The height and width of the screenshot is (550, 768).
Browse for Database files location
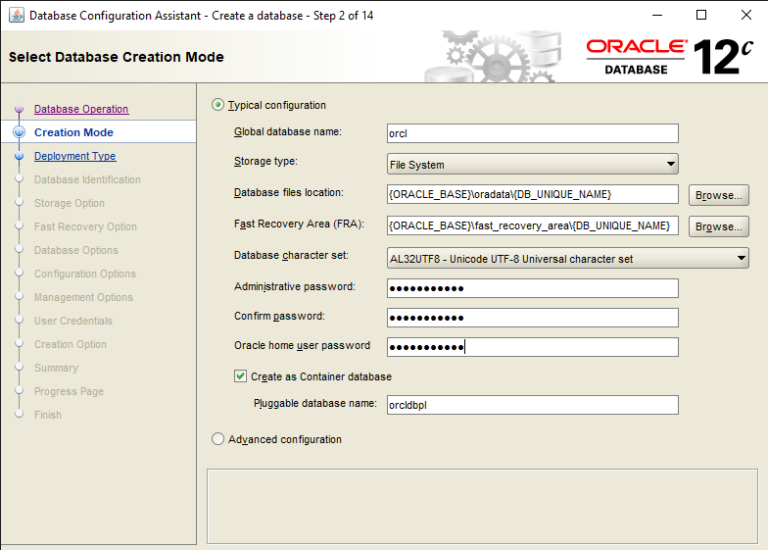pos(718,195)
